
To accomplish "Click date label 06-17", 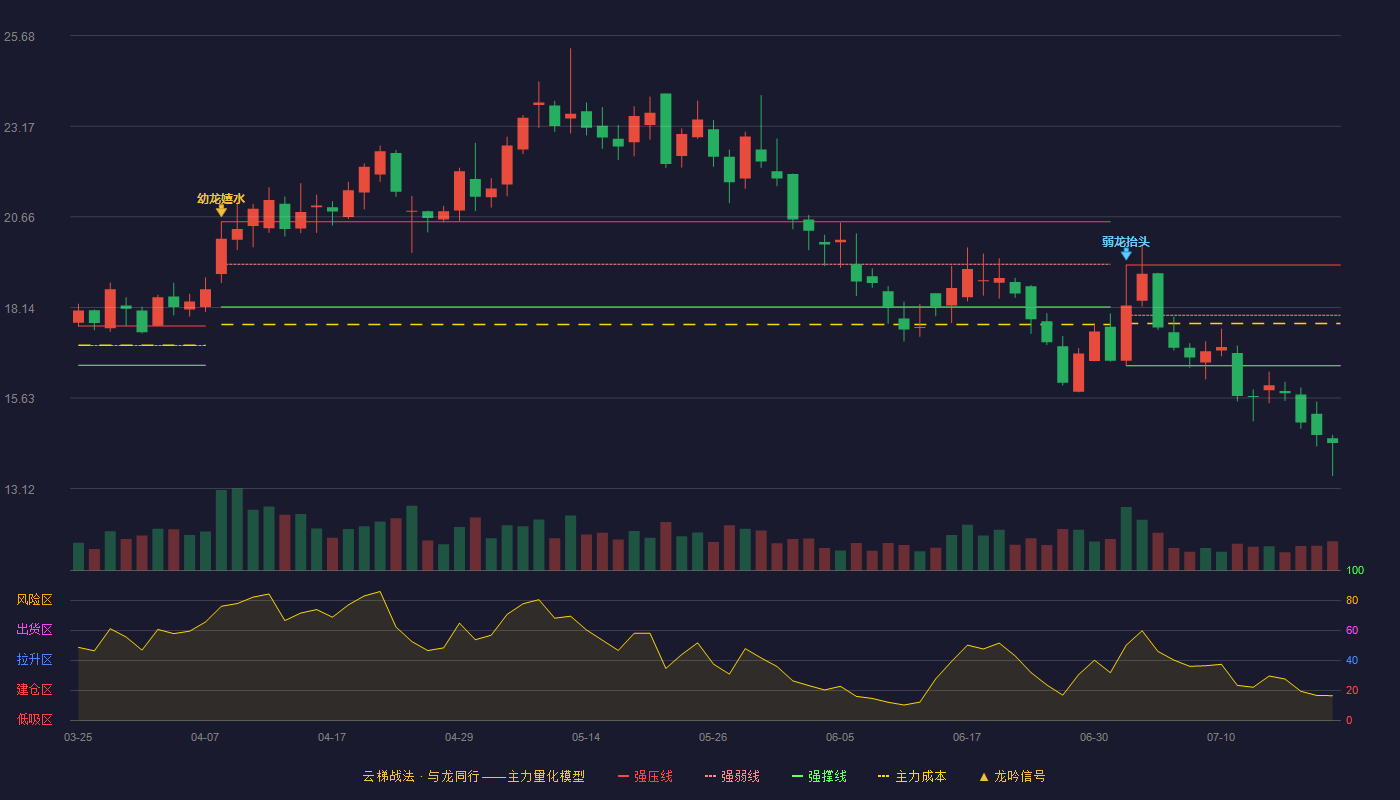I will 967,737.
